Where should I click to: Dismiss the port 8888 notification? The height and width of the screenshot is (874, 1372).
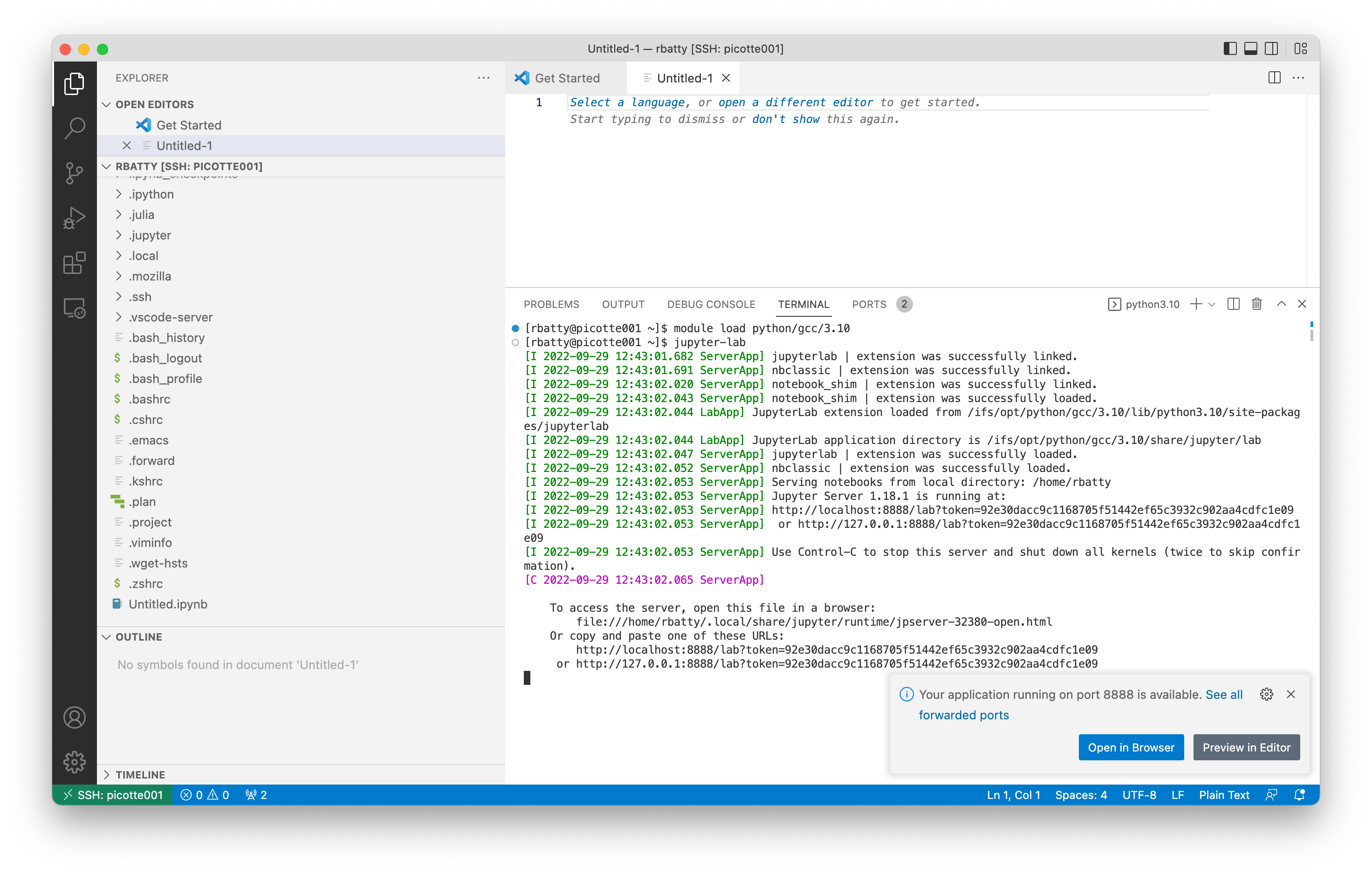tap(1291, 694)
